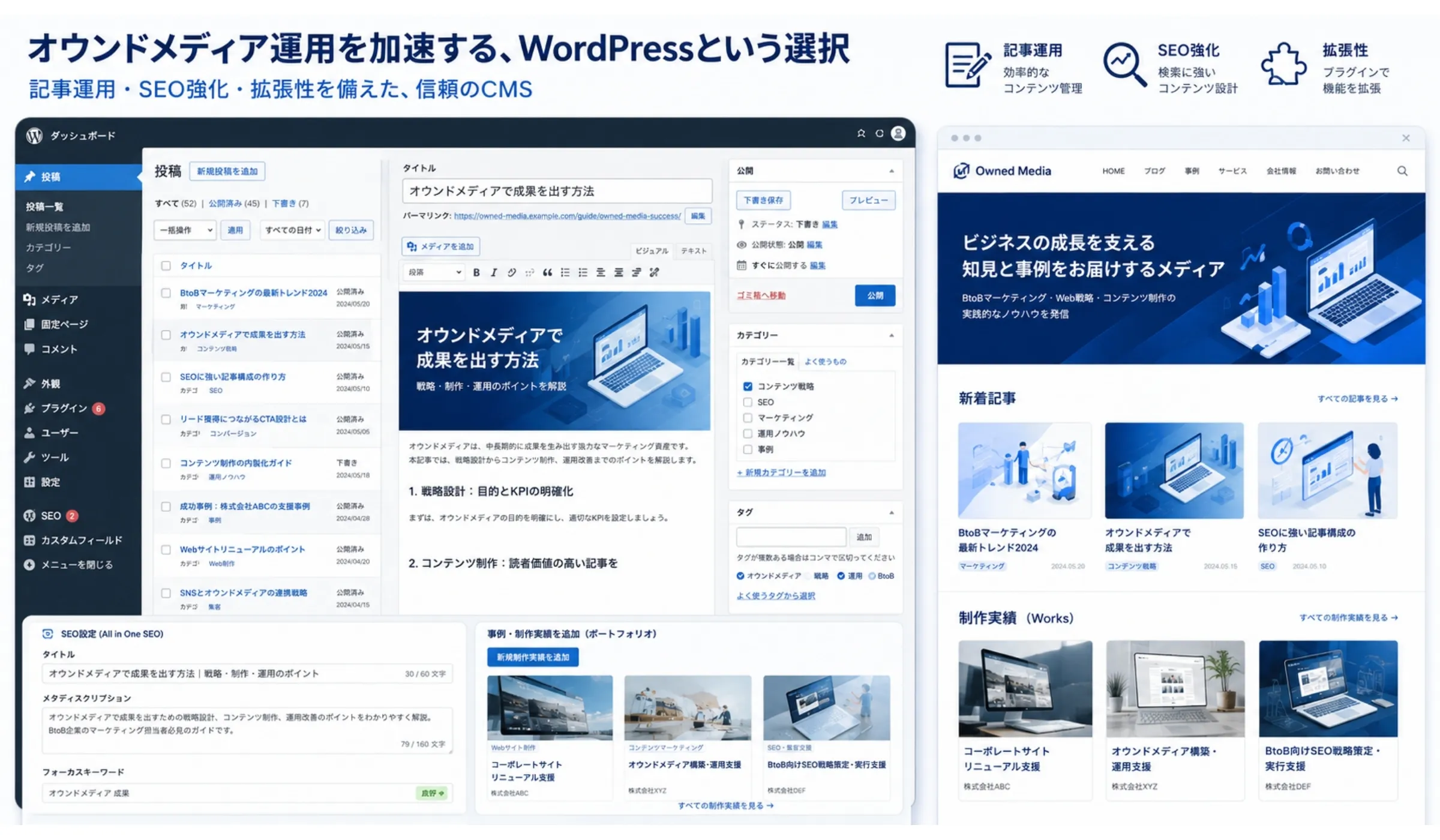
Task: Check the select-all box next to タイトル
Action: (x=166, y=265)
